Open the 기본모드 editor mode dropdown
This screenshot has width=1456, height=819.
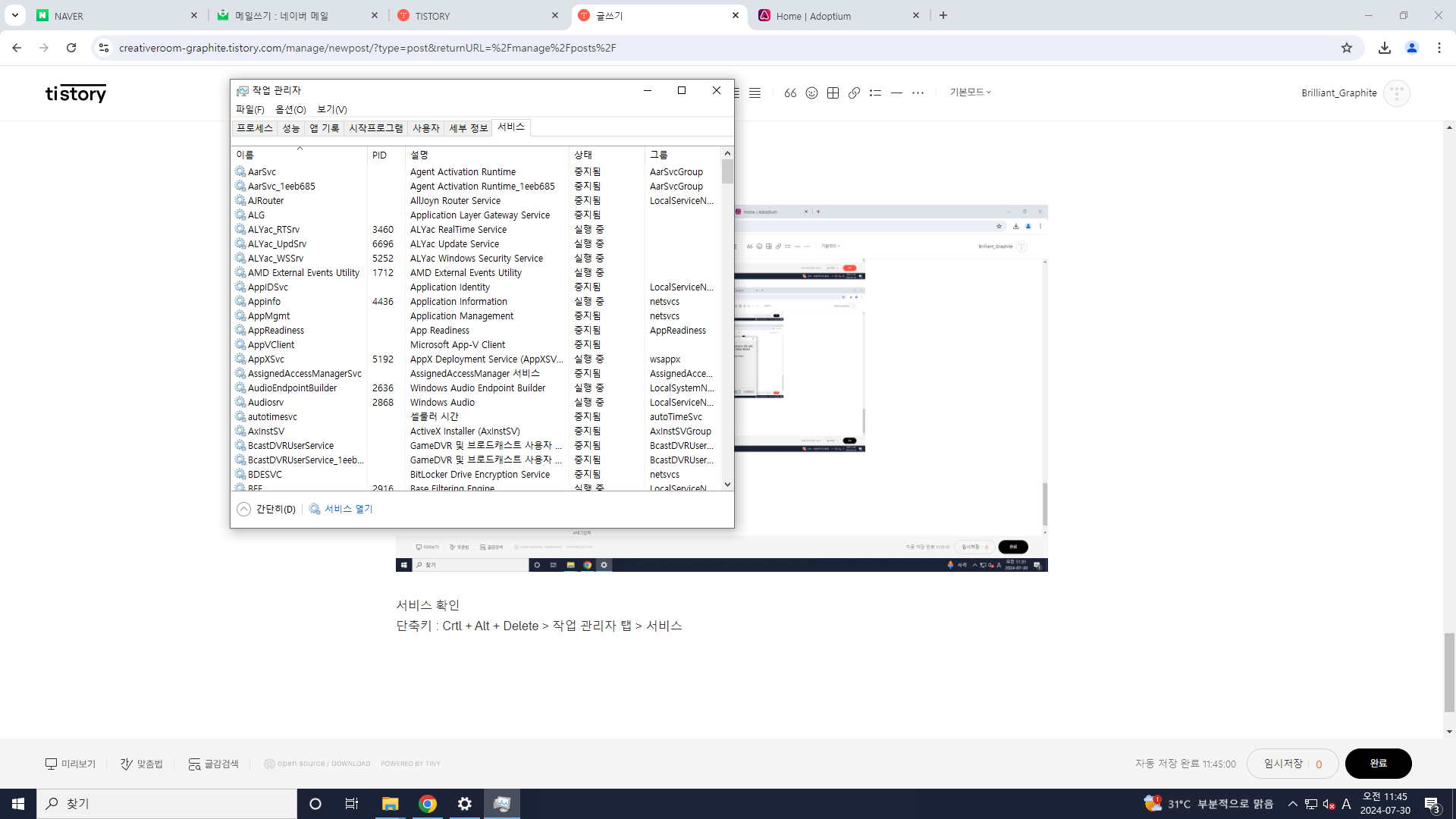click(x=970, y=92)
